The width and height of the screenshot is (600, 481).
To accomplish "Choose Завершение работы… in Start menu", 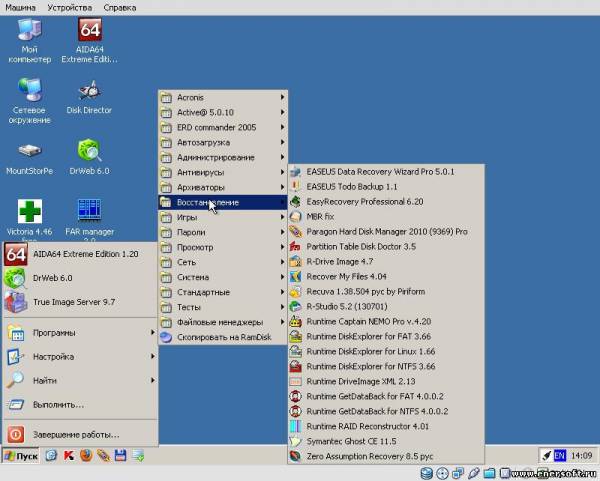I will coord(81,435).
